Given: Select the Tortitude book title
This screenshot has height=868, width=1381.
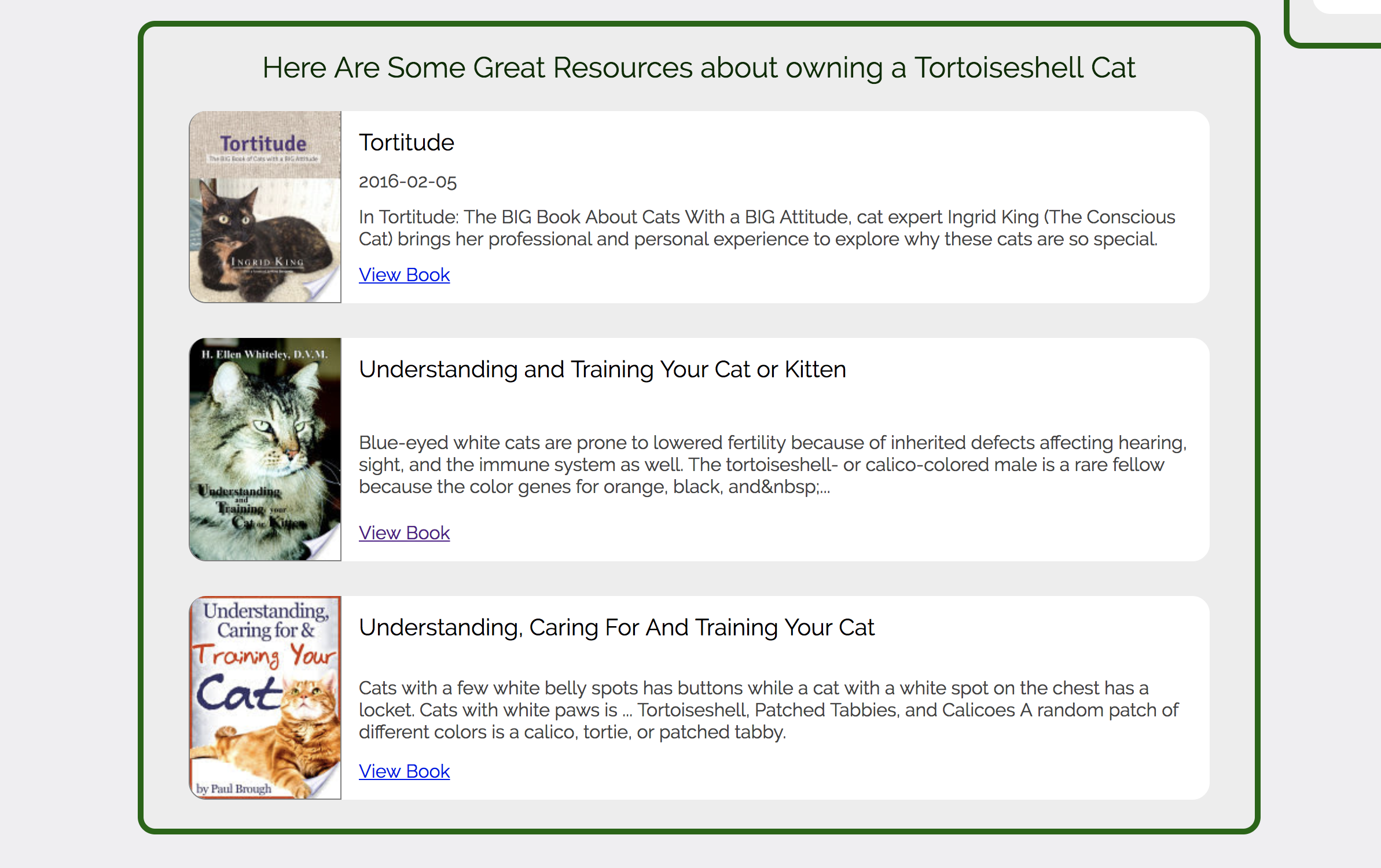Looking at the screenshot, I should pyautogui.click(x=406, y=142).
